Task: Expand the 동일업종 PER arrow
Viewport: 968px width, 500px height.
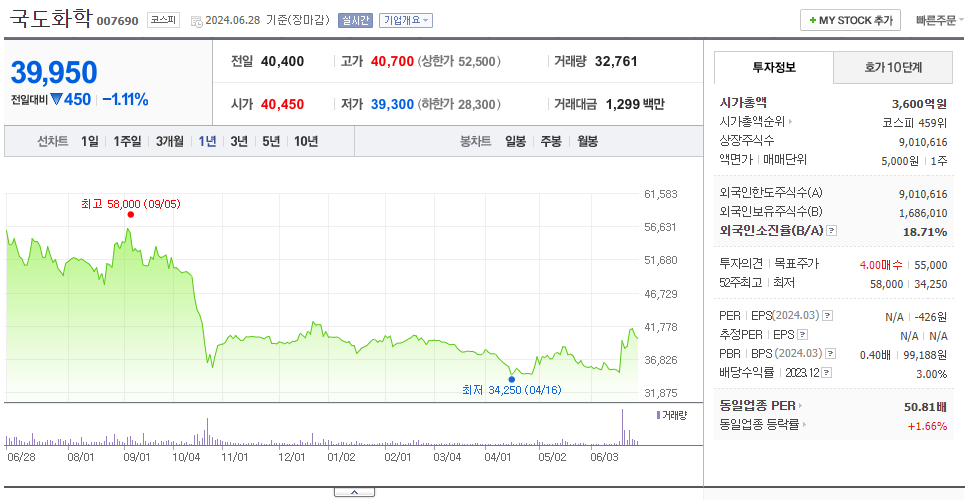Action: (x=800, y=406)
